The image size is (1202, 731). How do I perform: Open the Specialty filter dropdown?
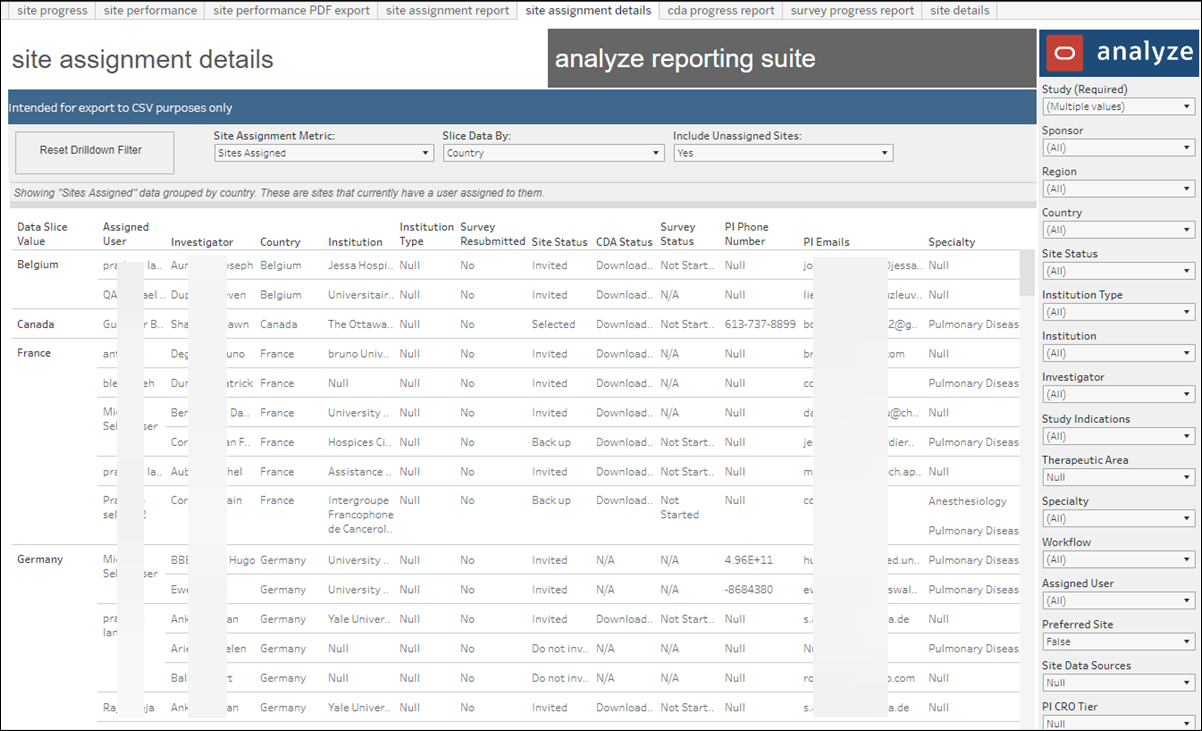(x=1118, y=518)
